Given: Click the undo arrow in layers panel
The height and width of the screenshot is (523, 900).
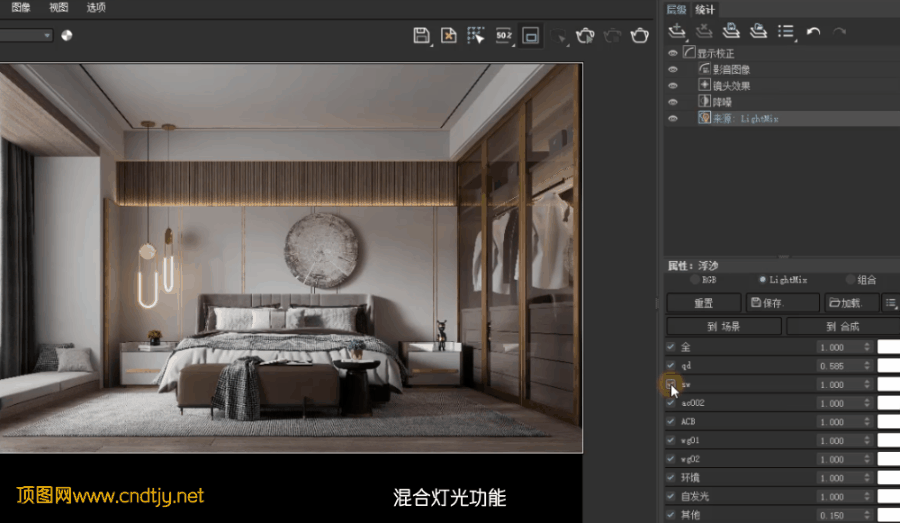Looking at the screenshot, I should [813, 31].
